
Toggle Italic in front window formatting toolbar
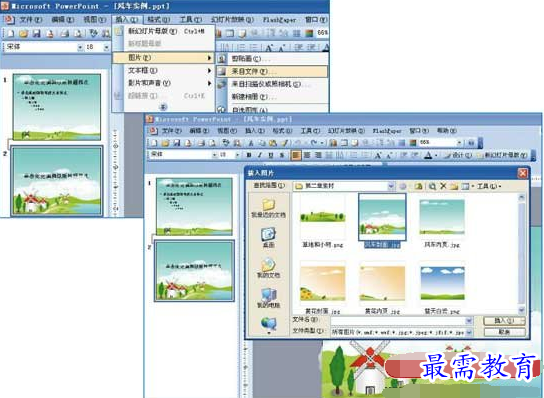[x=260, y=155]
